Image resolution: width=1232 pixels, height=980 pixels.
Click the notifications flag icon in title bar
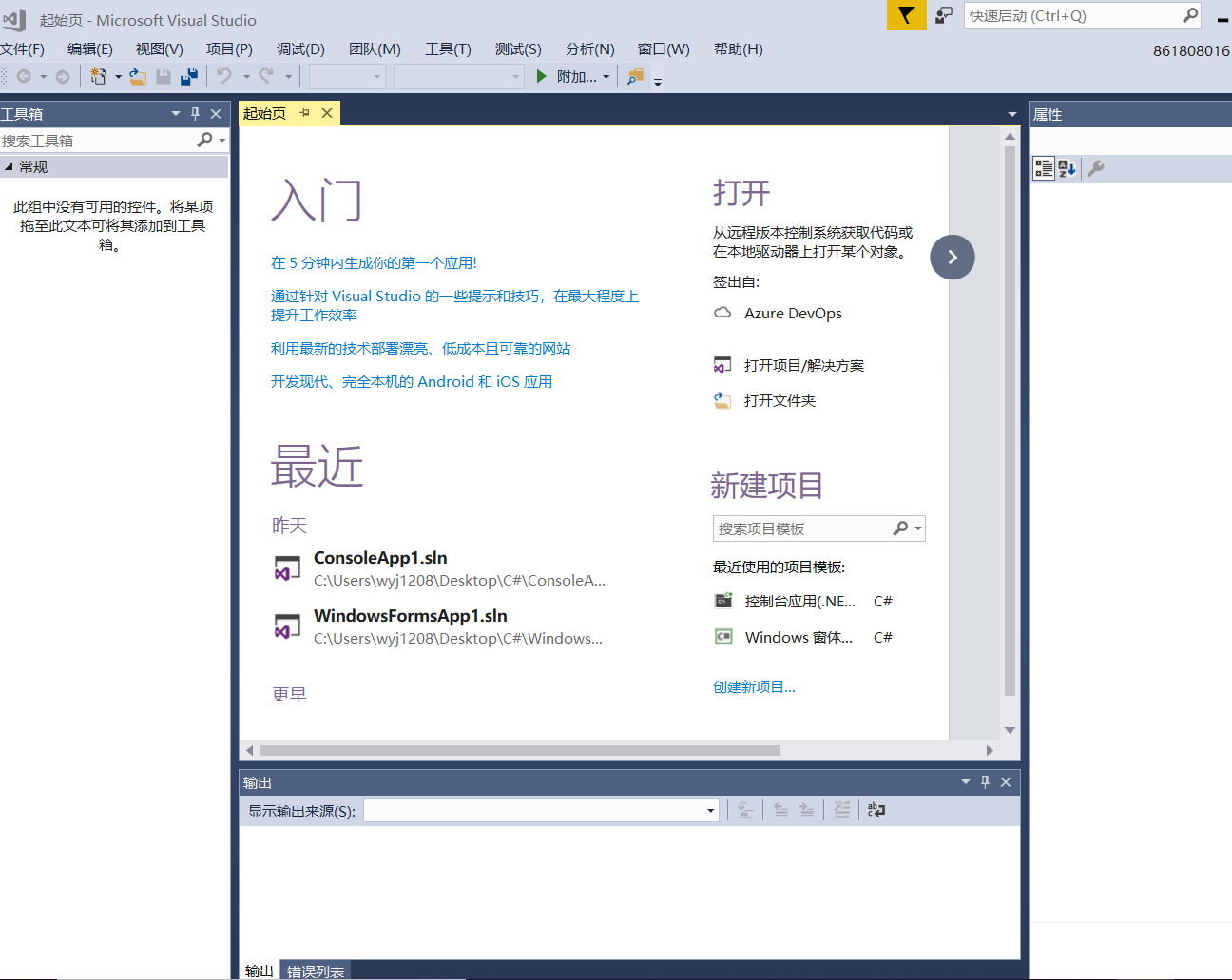click(x=907, y=15)
